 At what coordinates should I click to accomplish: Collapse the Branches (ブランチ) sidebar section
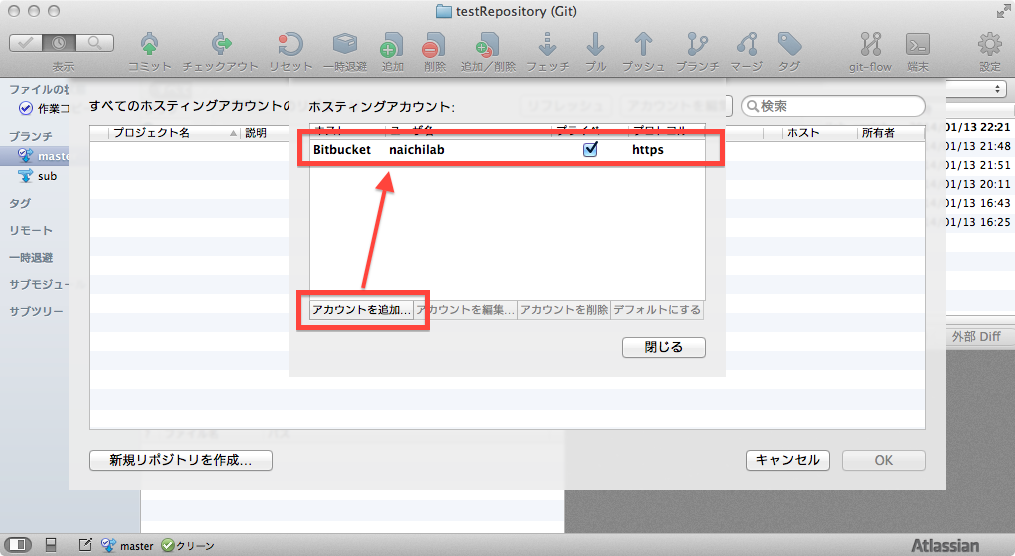click(x=30, y=136)
